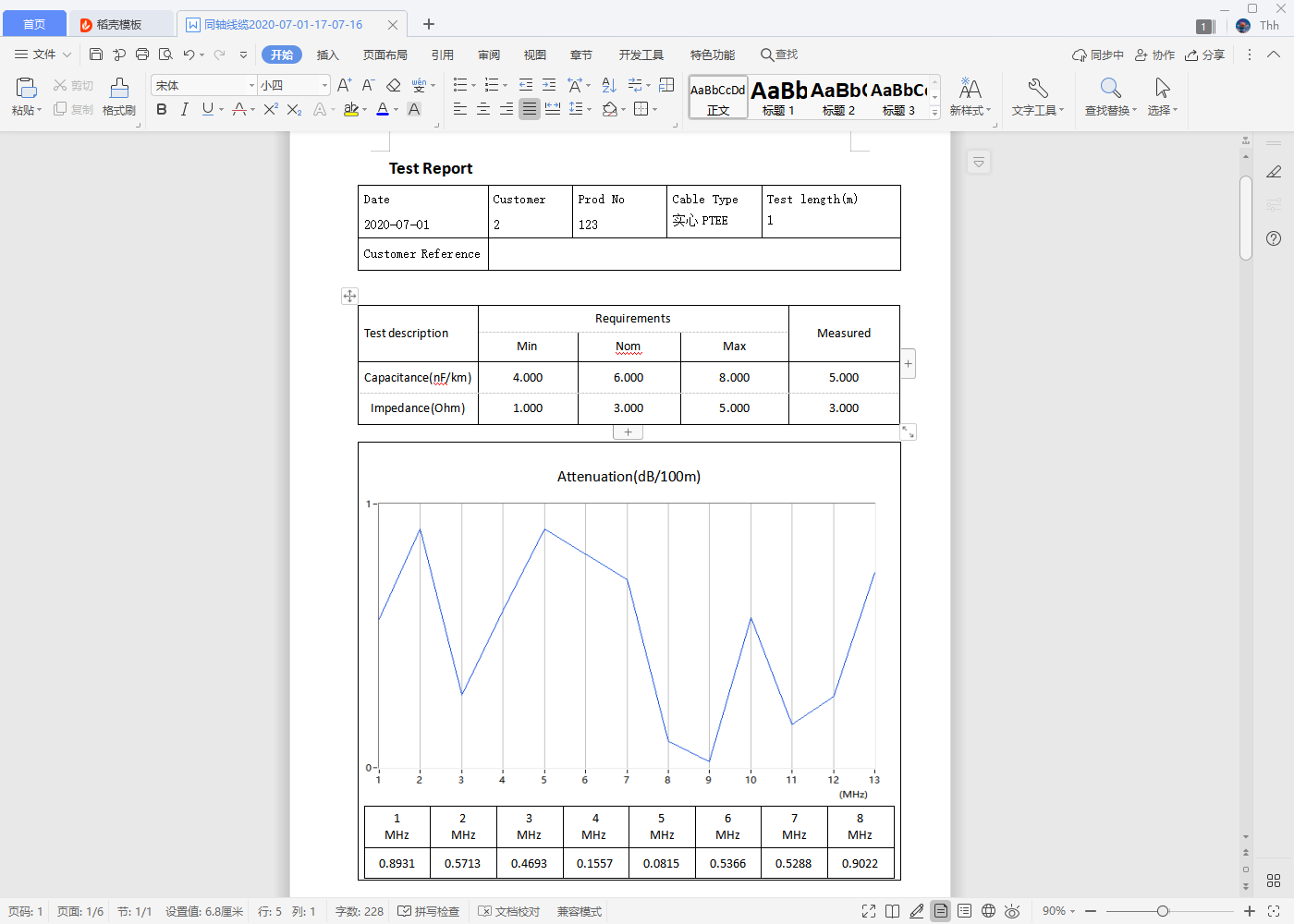Click the 5.000 Measured capacitance table cell
Image resolution: width=1294 pixels, height=924 pixels.
point(843,377)
